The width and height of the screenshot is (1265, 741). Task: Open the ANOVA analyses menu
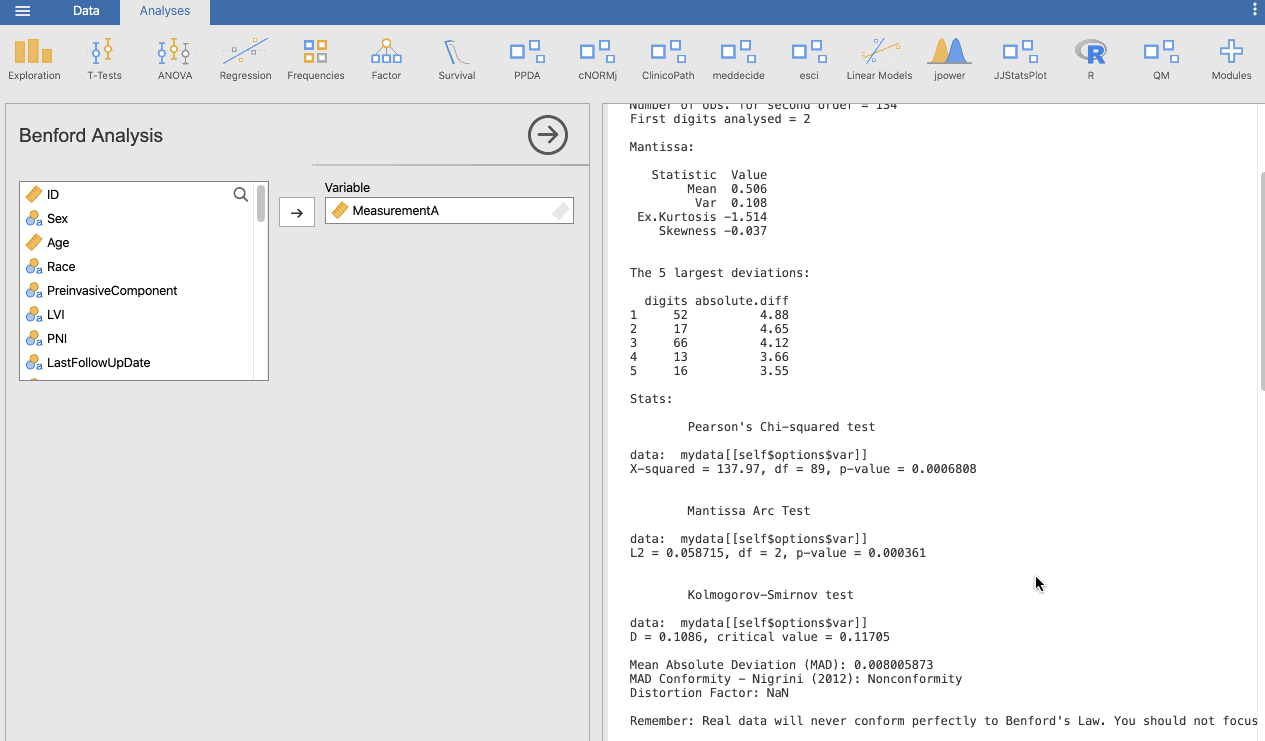(174, 59)
